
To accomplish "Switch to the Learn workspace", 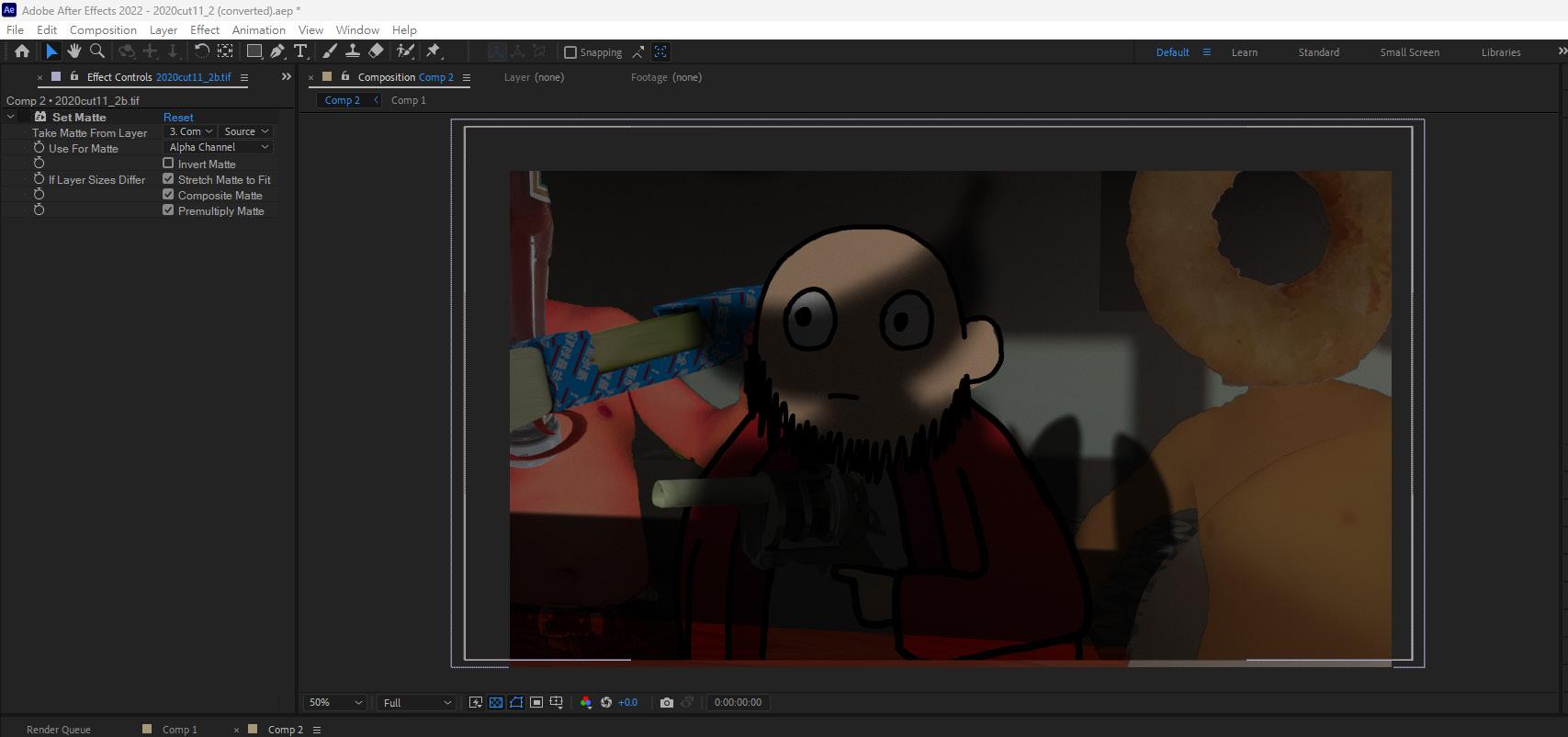I will tap(1245, 52).
